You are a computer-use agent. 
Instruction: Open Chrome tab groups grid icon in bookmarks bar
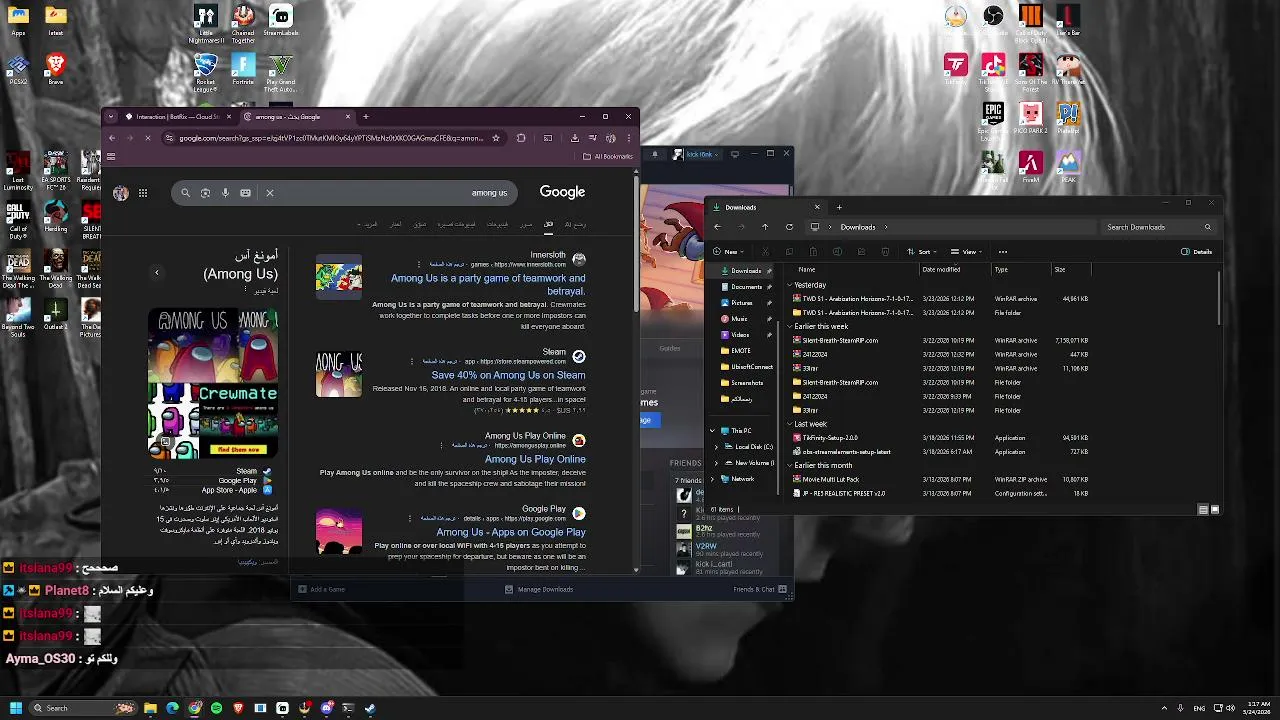click(111, 156)
